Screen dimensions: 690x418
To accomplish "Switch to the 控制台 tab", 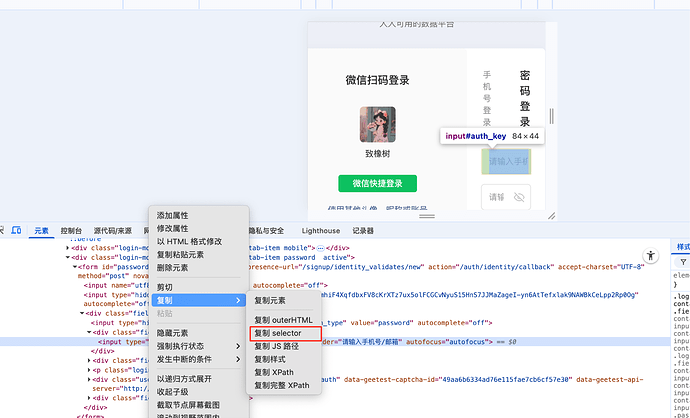I will pos(71,231).
